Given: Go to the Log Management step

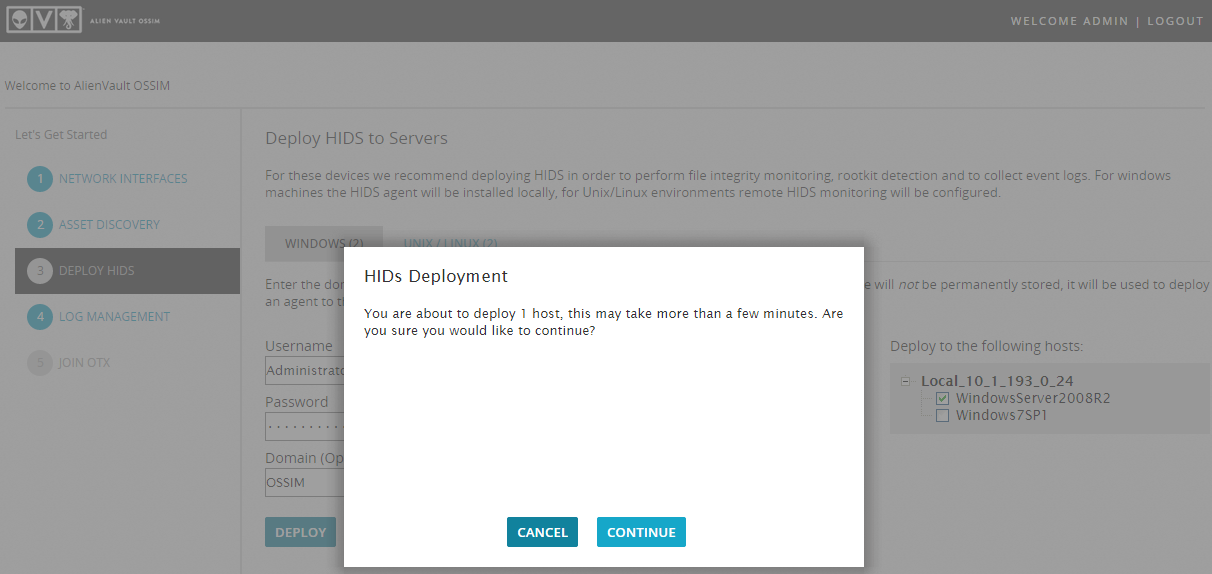Looking at the screenshot, I should click(114, 317).
